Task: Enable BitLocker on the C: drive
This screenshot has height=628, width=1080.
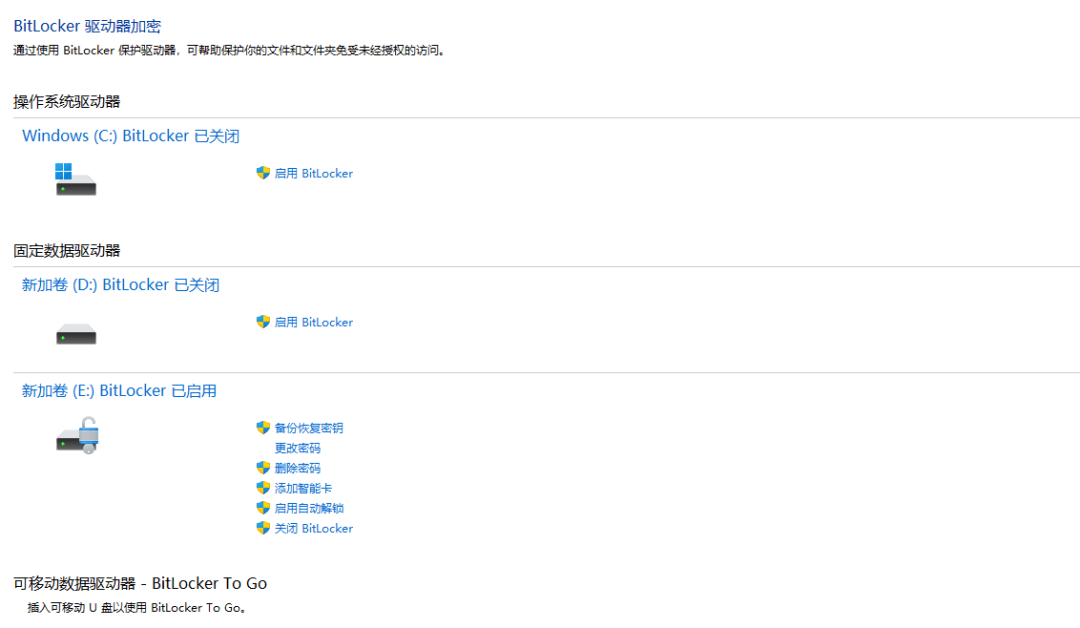Action: 314,173
